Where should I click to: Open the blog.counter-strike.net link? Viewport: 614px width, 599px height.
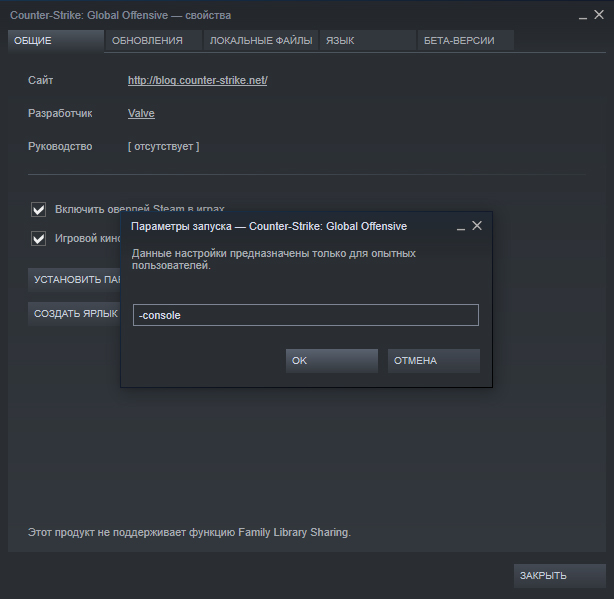click(x=198, y=80)
